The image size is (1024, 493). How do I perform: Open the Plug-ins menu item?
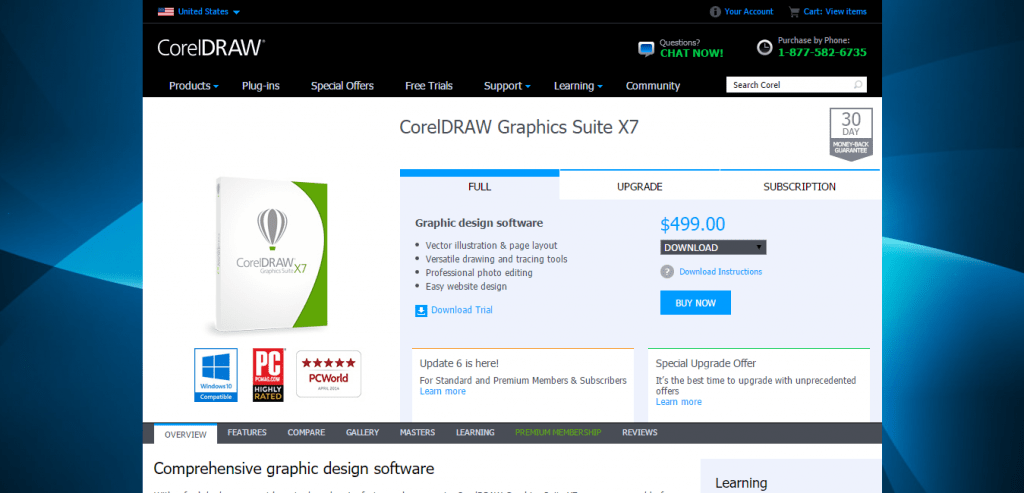click(x=261, y=86)
